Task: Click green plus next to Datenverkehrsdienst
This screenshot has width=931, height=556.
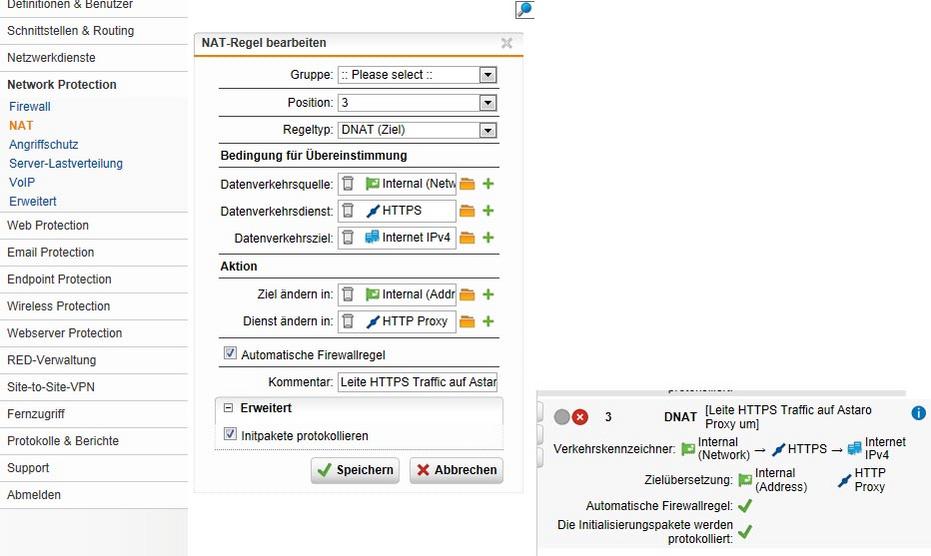Action: tap(488, 211)
